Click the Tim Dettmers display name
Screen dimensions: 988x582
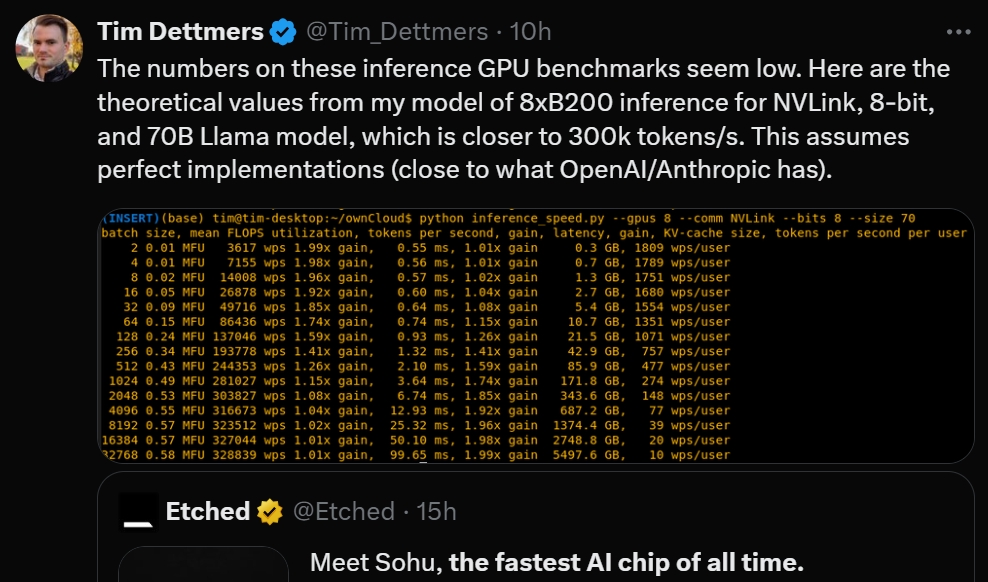point(180,31)
